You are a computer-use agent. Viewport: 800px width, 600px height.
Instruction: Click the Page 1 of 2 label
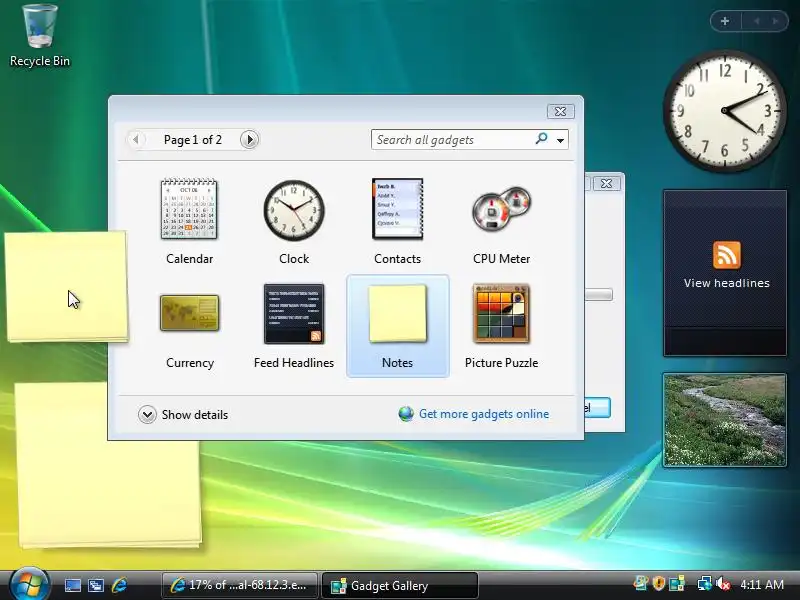[x=193, y=140]
